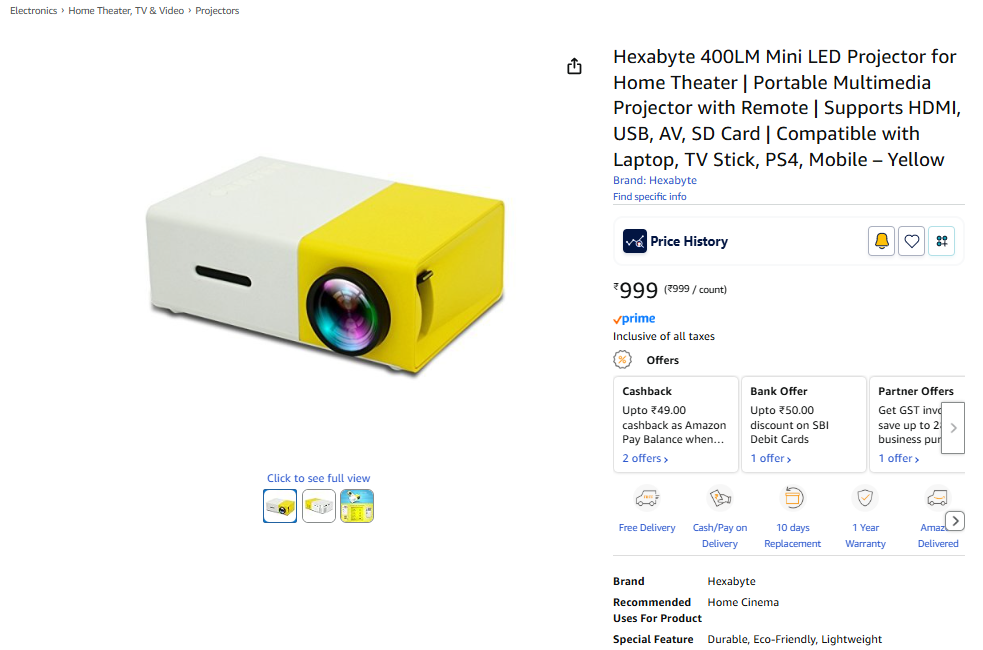Image resolution: width=983 pixels, height=650 pixels.
Task: Select first thumbnail of yellow projector
Action: point(280,506)
